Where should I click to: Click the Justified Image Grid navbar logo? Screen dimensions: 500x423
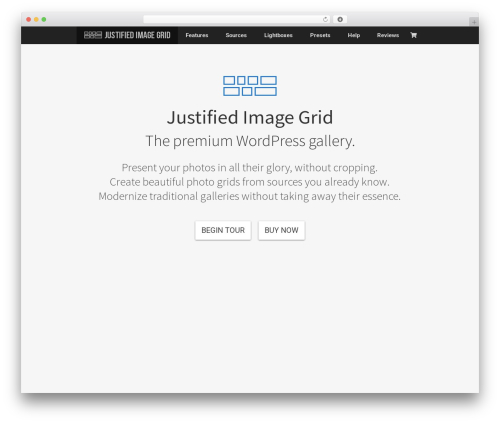pos(127,35)
